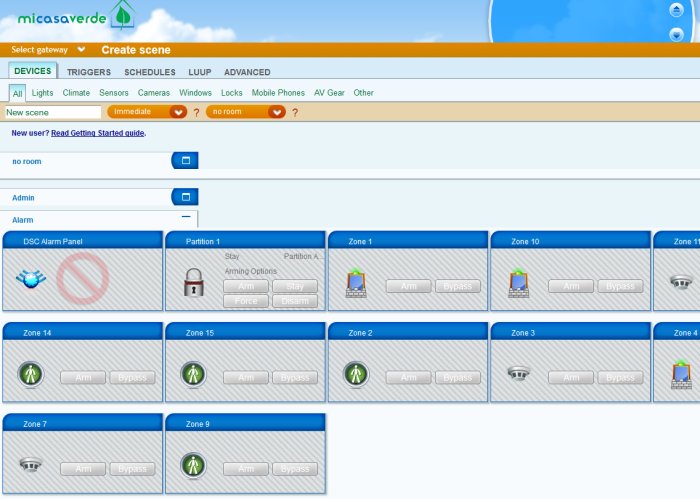
Task: Click the Zone 1 door sensor icon
Action: (x=356, y=284)
